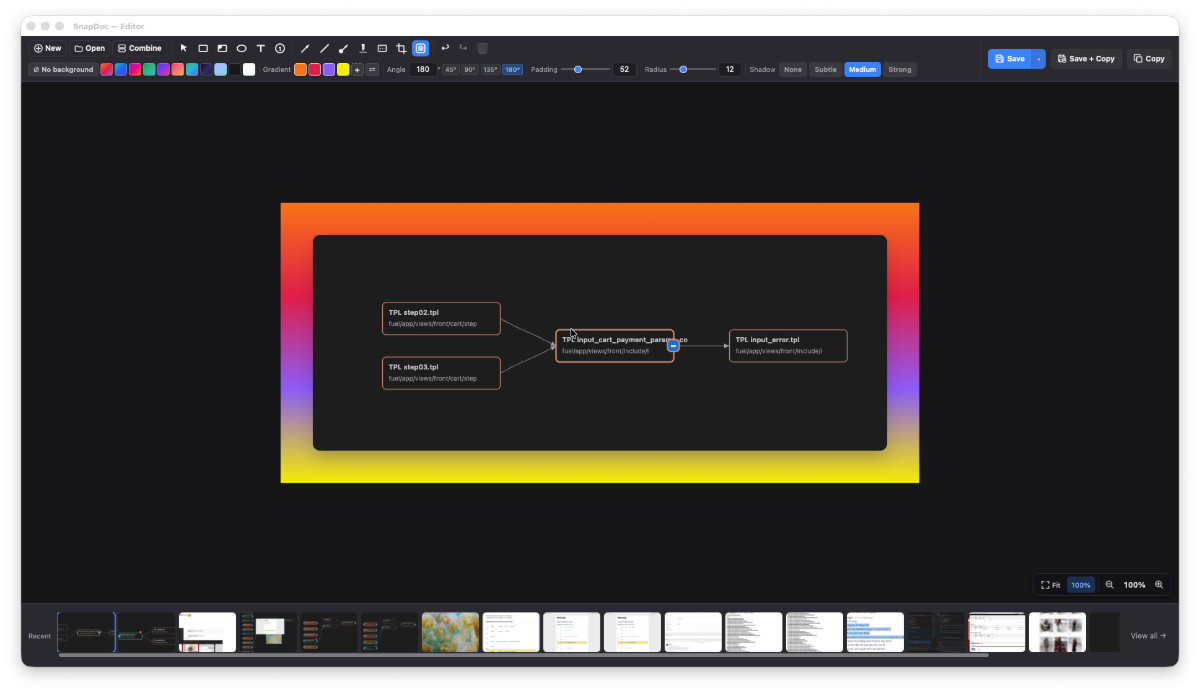Set gradient angle to 180°
Viewport: 1200px width, 693px height.
512,69
